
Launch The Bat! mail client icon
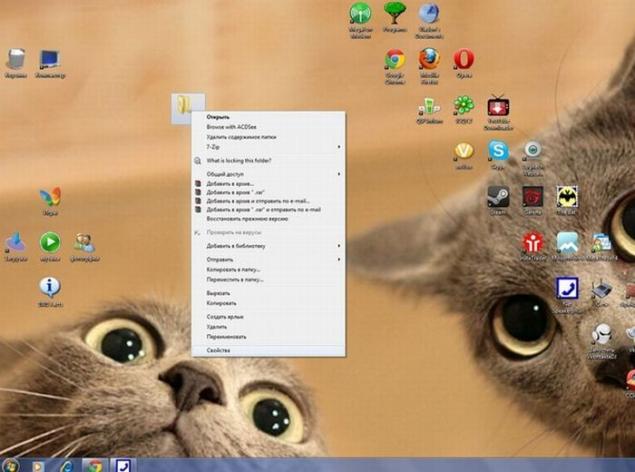coord(567,197)
